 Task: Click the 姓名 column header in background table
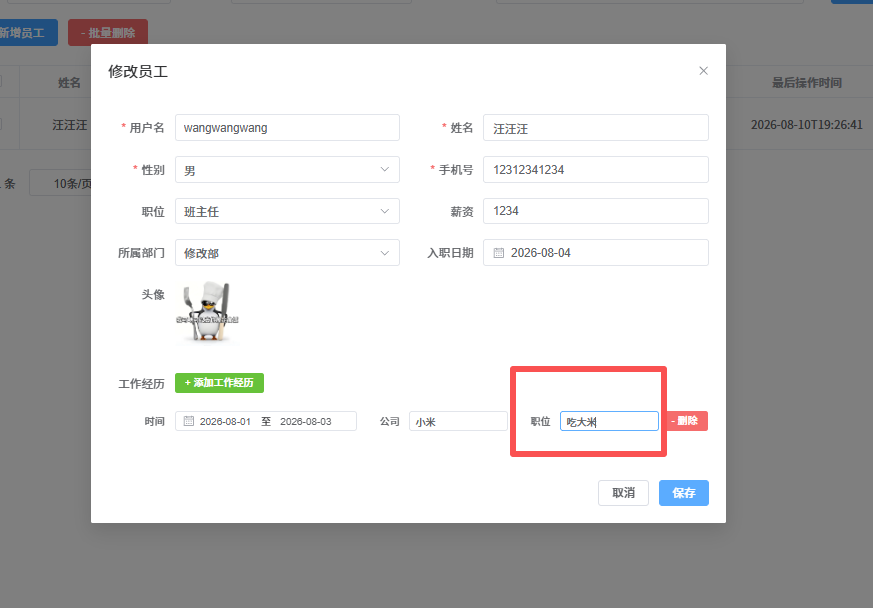[70, 82]
